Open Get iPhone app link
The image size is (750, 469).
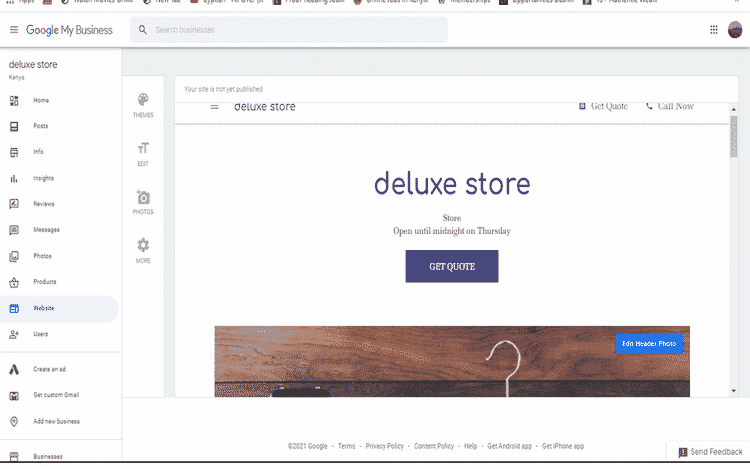[x=562, y=446]
